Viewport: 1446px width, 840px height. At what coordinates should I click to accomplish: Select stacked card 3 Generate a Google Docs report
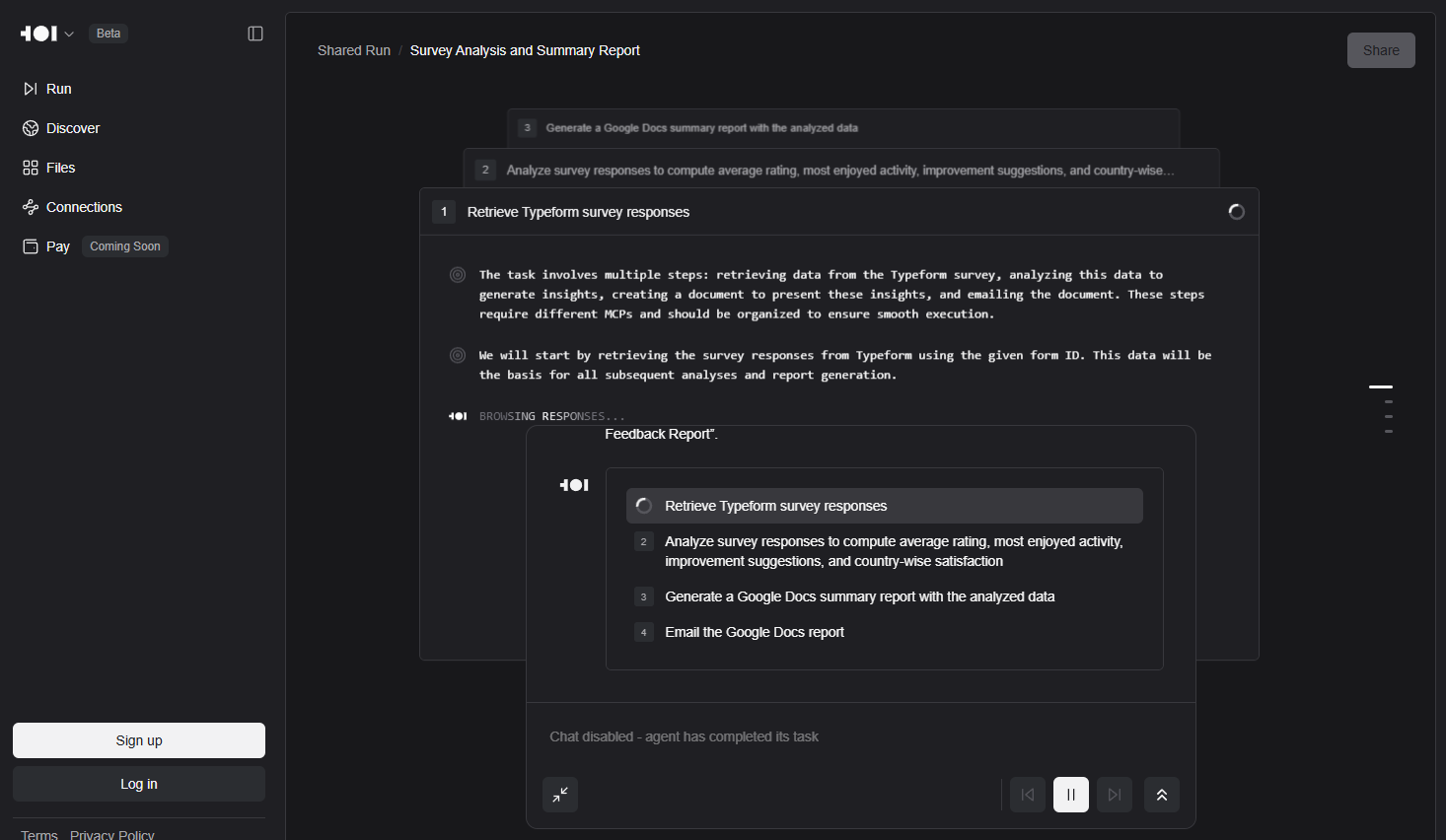843,128
